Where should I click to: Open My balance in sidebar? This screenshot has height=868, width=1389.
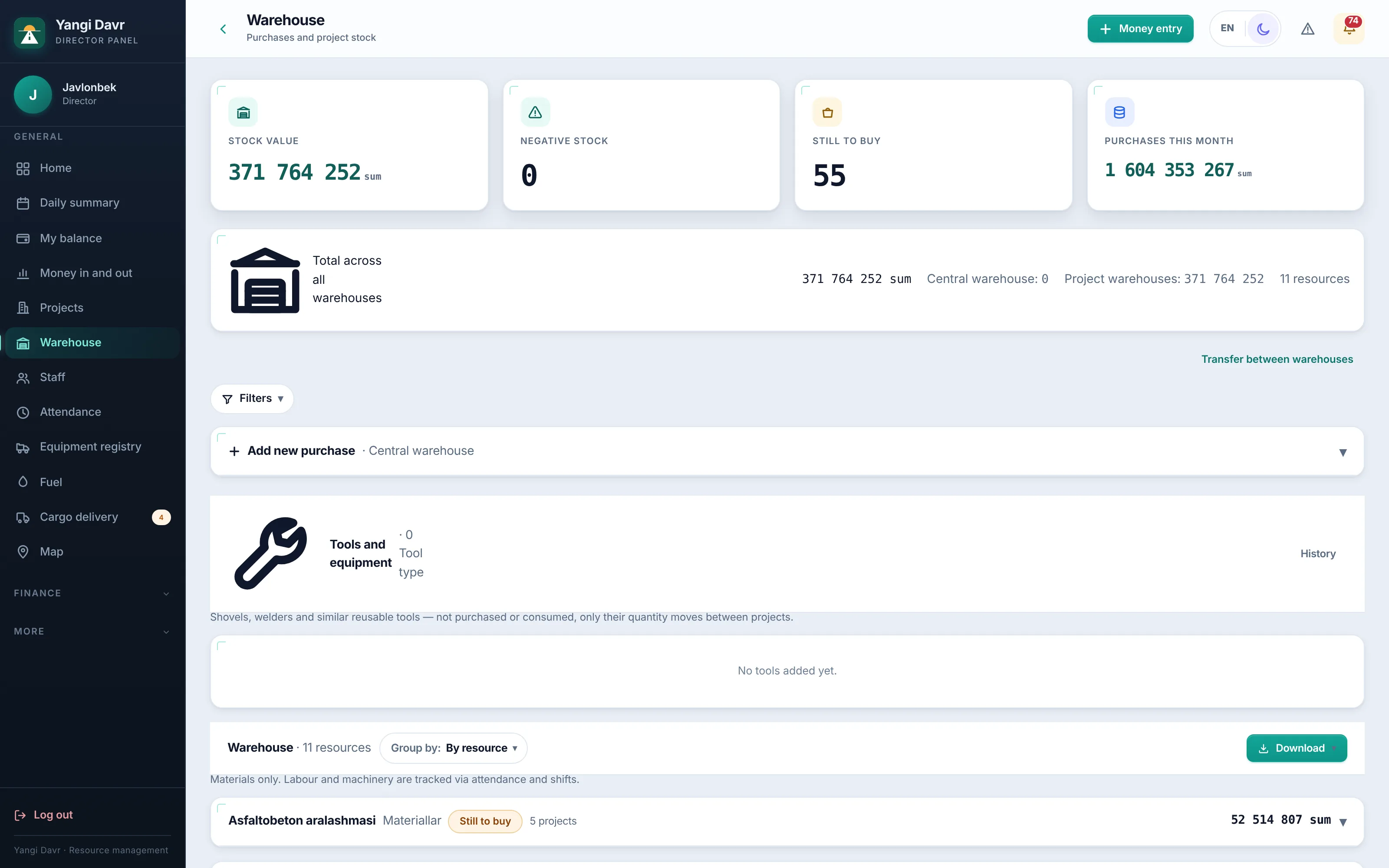(92, 238)
